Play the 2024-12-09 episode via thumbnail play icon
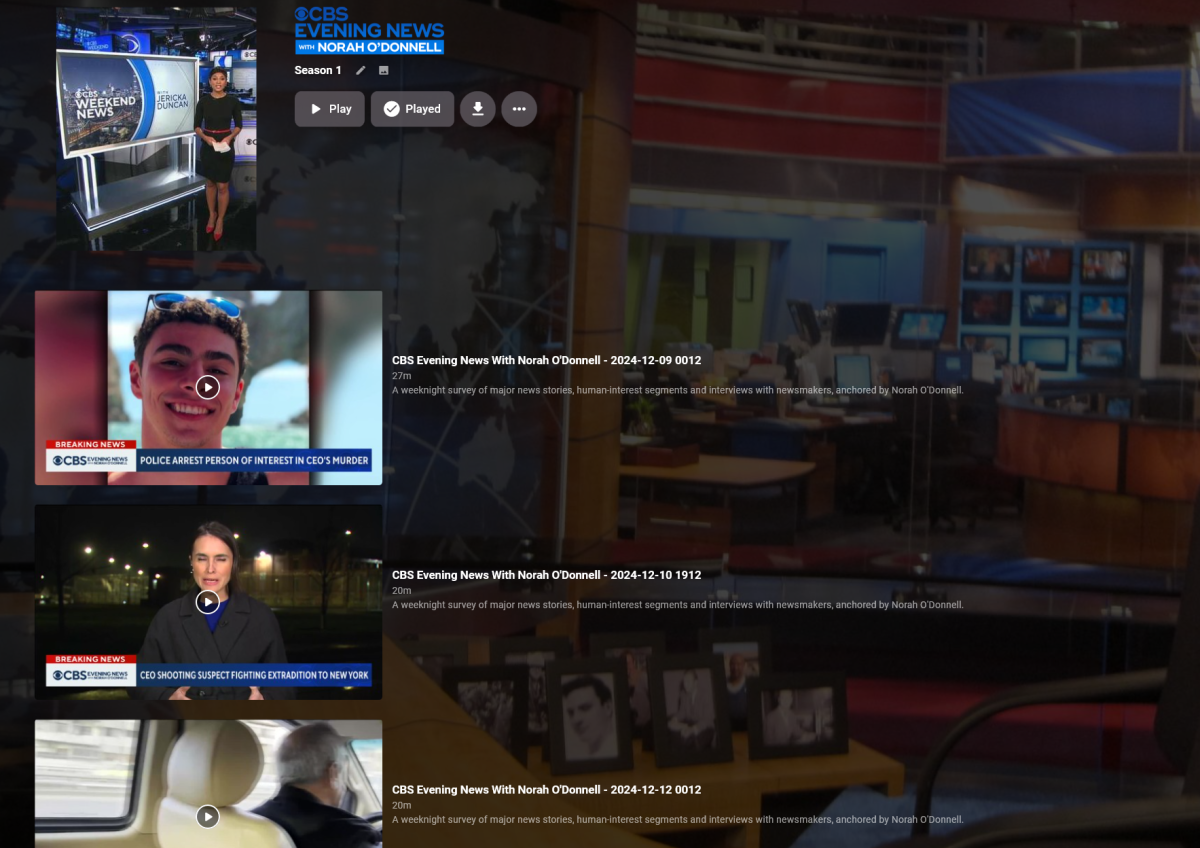Screen dimensions: 1200x848 coord(208,387)
